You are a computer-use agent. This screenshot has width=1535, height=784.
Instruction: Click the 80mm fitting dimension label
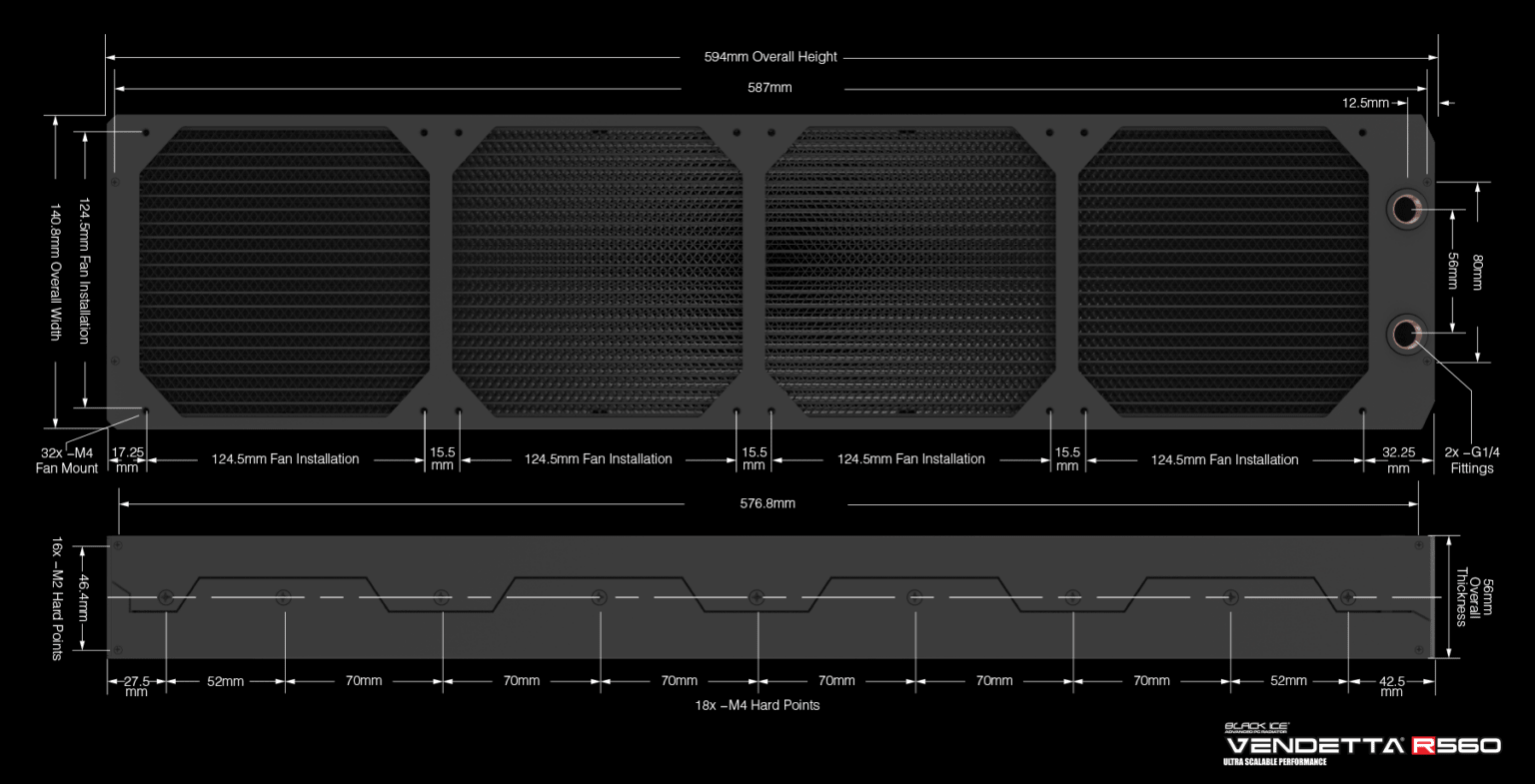(x=1478, y=271)
